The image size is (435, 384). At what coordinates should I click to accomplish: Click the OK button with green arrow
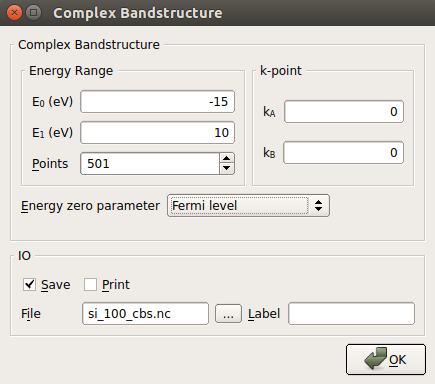point(386,360)
